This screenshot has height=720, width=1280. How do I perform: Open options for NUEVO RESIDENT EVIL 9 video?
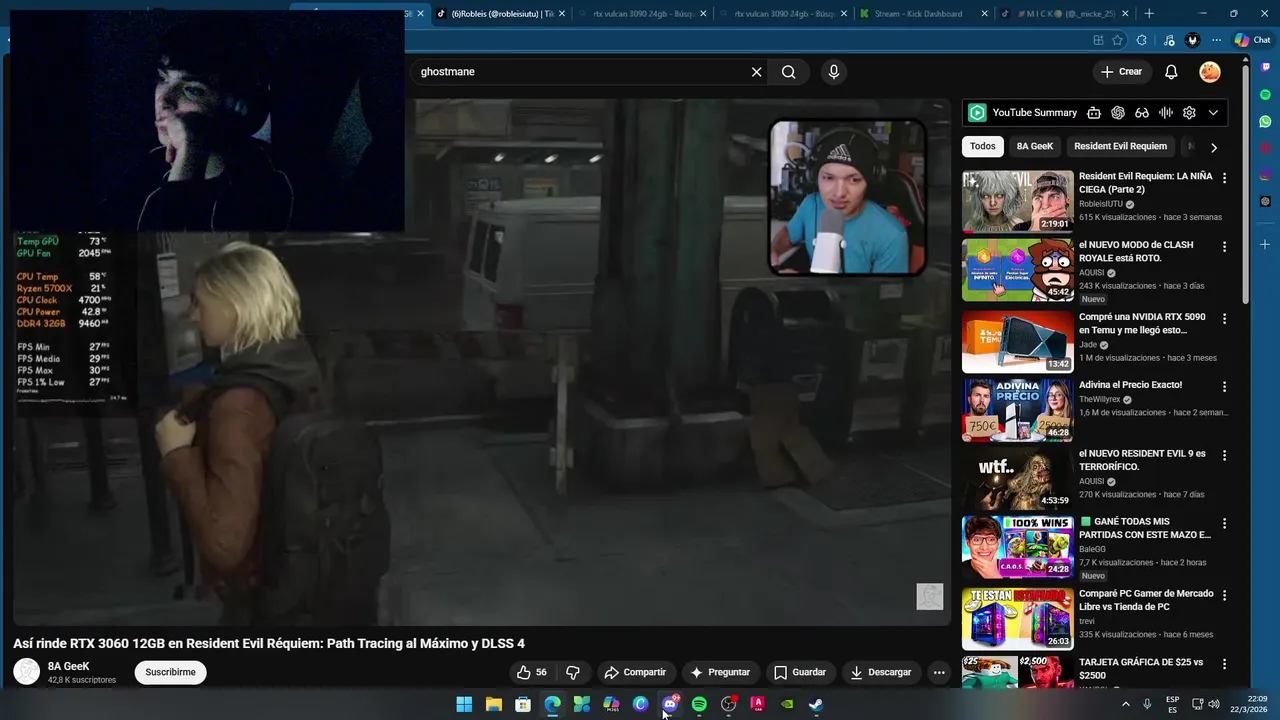coord(1224,455)
